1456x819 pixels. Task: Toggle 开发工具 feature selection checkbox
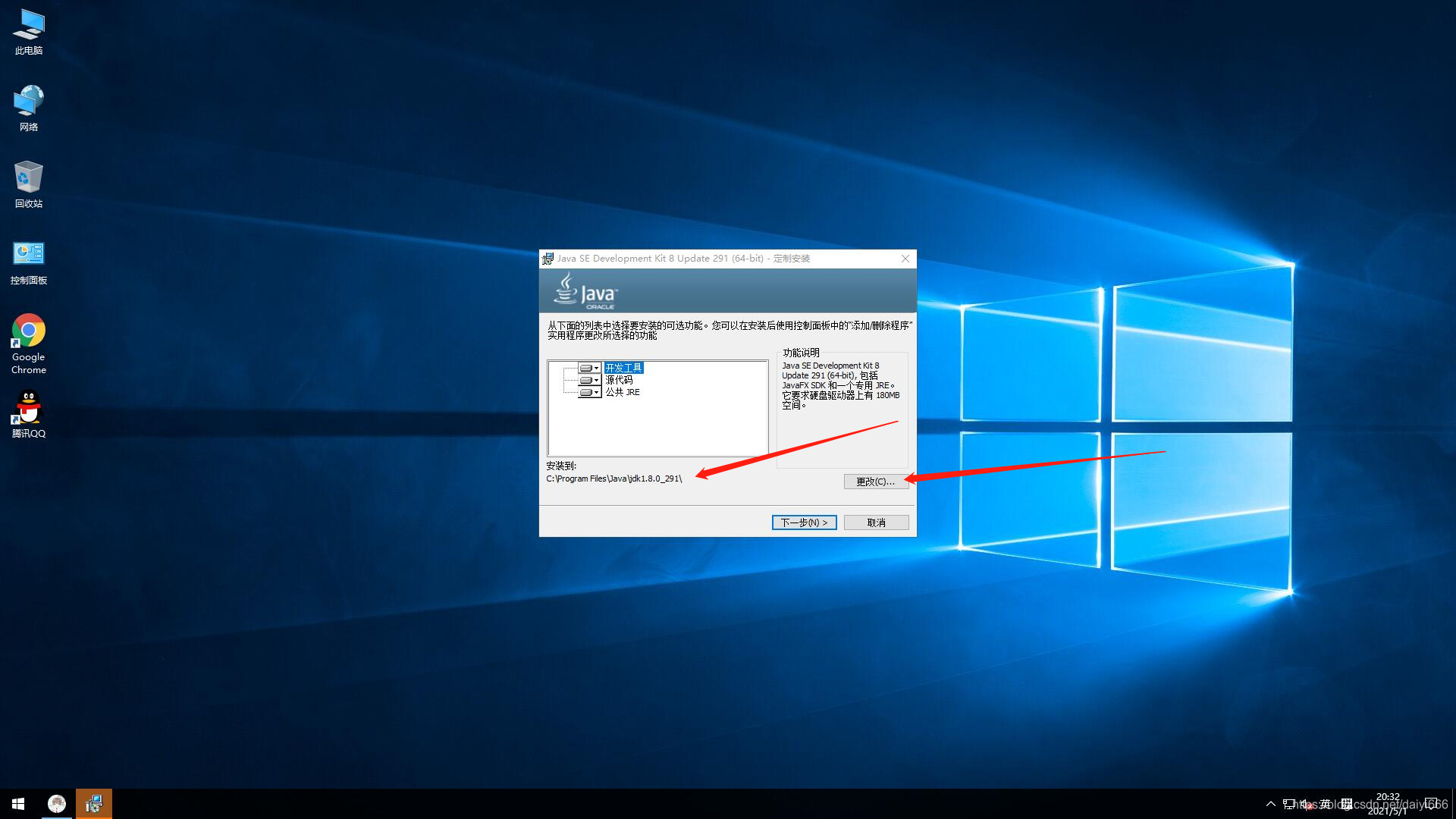pyautogui.click(x=589, y=367)
